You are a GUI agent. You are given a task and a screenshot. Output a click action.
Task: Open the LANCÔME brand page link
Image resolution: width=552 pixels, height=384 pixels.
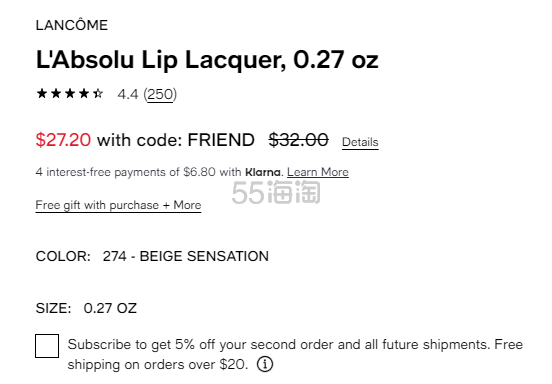72,25
